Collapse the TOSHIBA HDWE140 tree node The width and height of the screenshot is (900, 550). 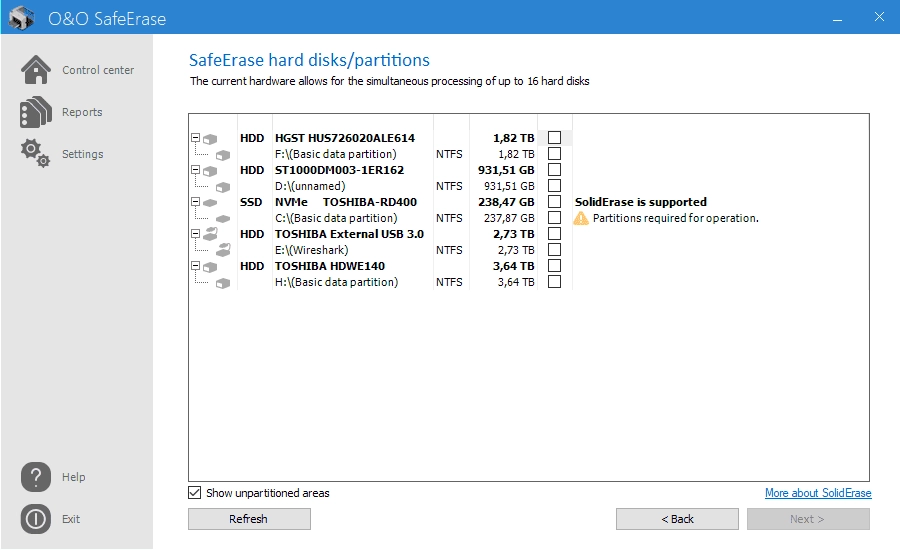(x=195, y=266)
